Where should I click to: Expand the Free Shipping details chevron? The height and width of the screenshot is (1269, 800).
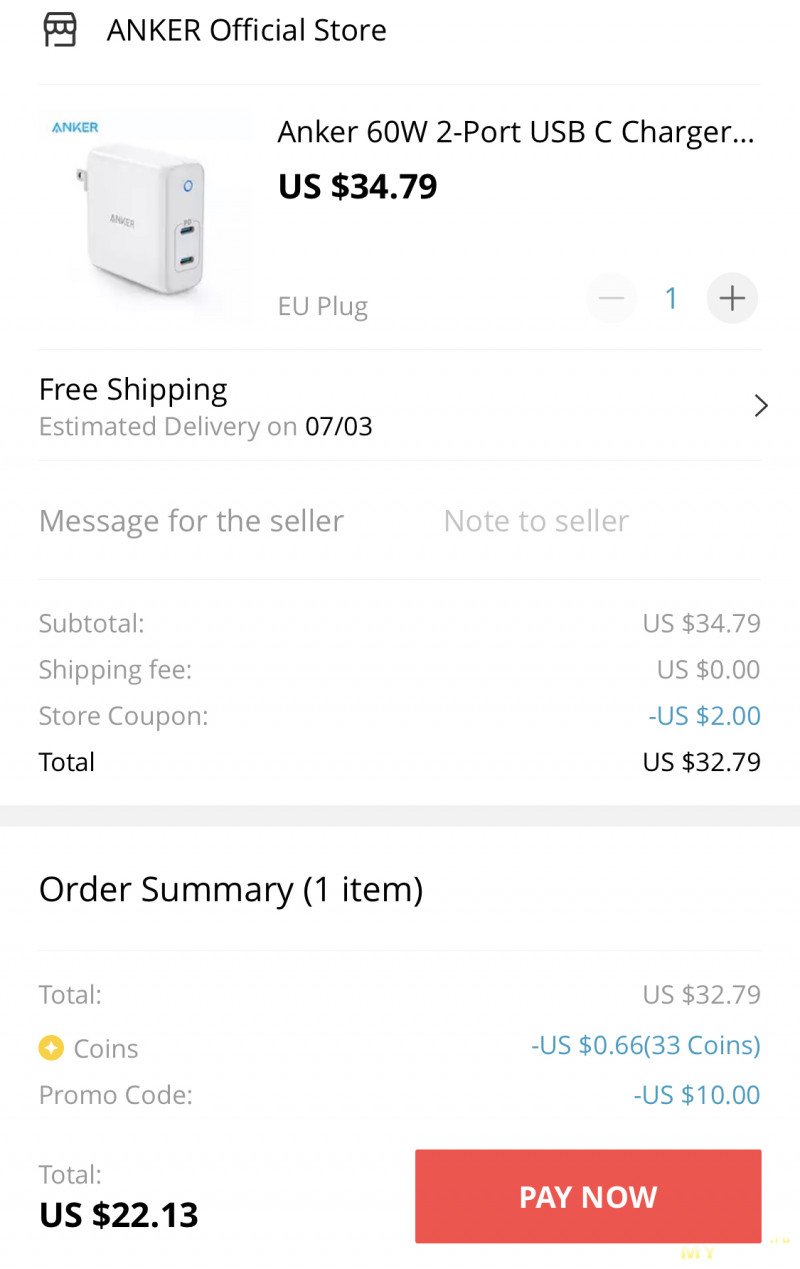click(x=762, y=405)
